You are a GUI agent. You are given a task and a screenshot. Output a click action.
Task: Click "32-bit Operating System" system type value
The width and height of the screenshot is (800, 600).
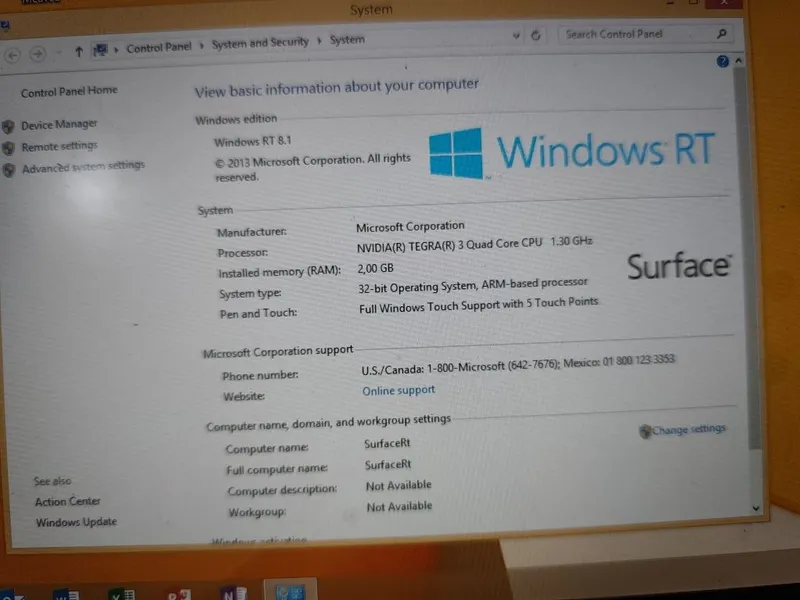[472, 286]
